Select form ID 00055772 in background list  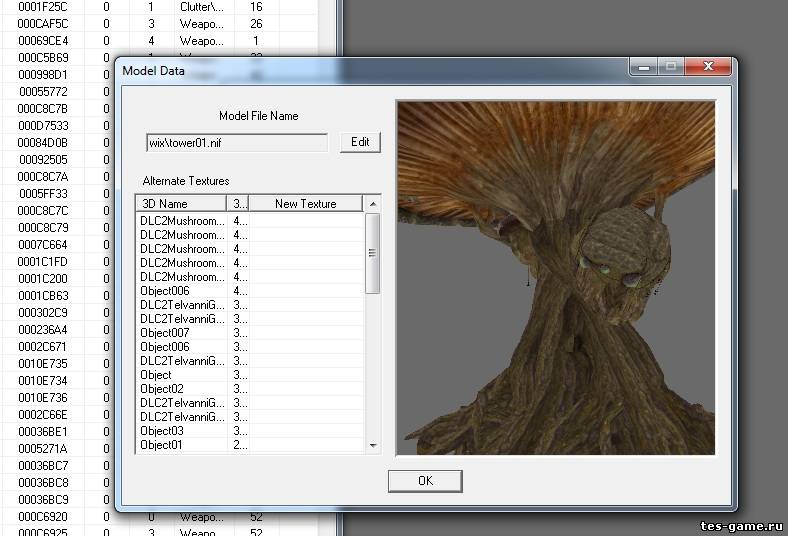[x=42, y=92]
